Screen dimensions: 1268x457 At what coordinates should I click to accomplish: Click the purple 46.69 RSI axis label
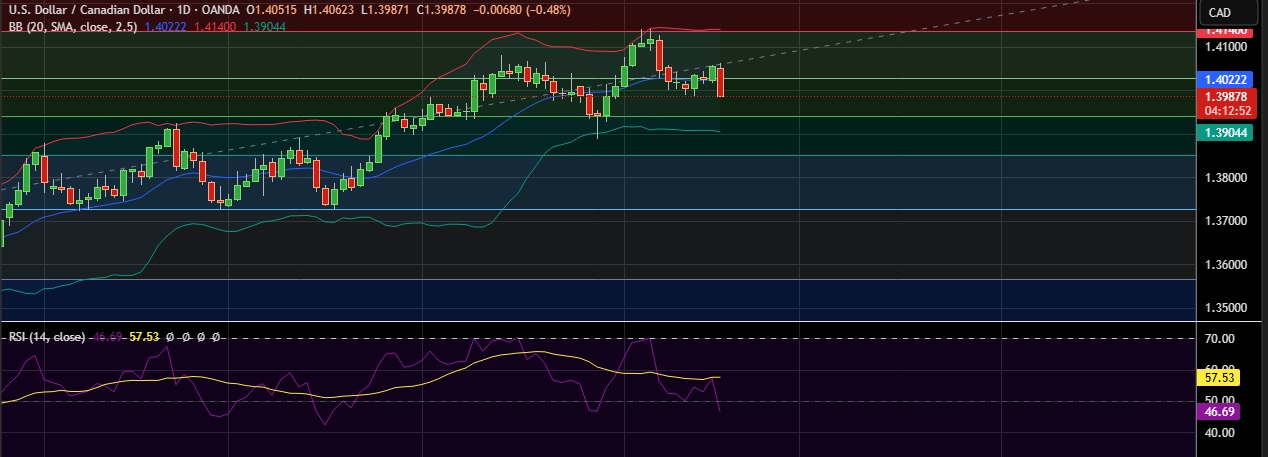point(1217,411)
